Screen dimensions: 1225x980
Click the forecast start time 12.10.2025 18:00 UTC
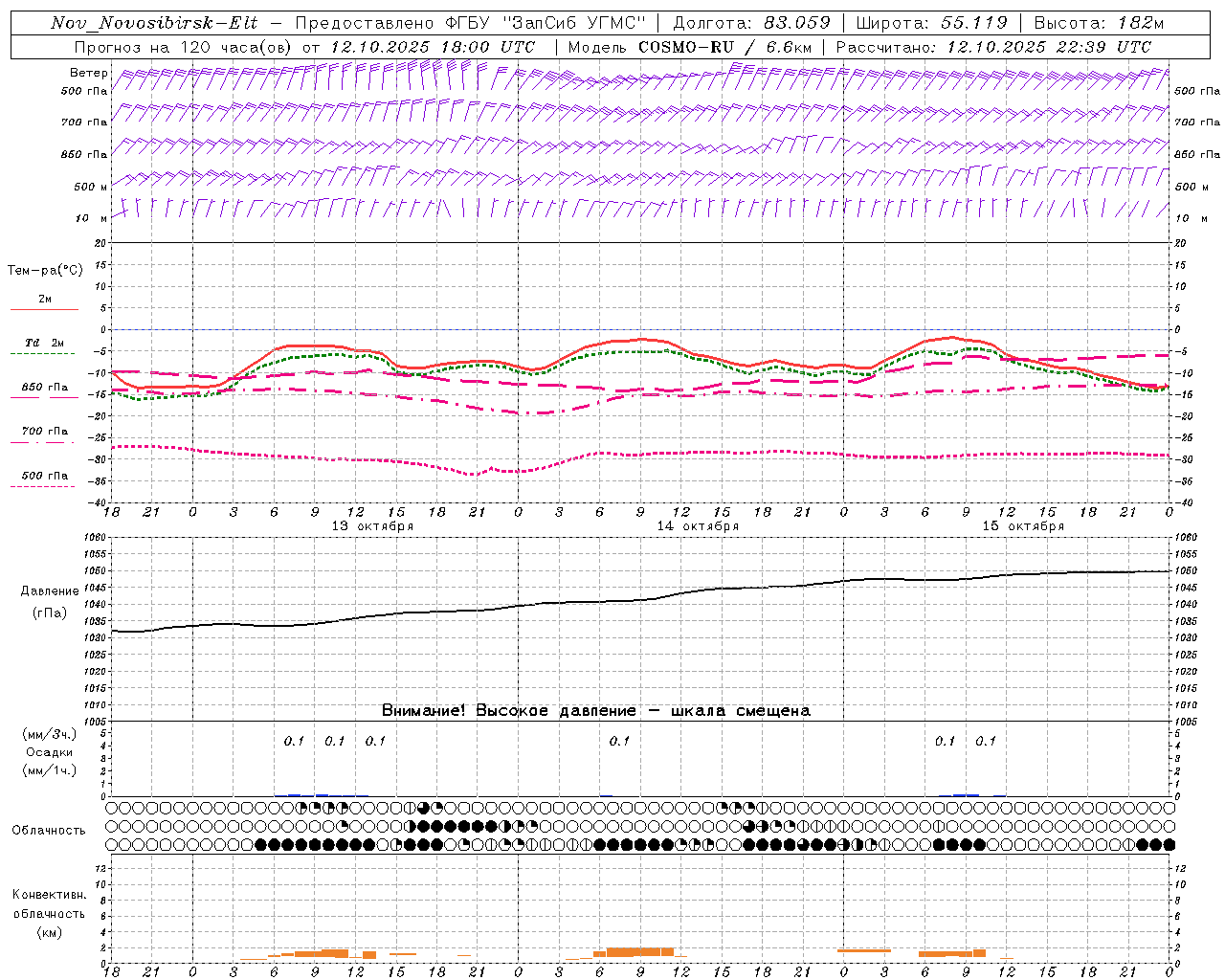click(432, 47)
